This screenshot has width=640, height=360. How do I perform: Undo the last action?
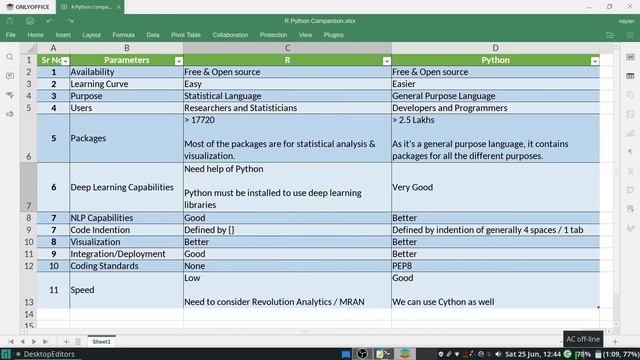point(49,21)
